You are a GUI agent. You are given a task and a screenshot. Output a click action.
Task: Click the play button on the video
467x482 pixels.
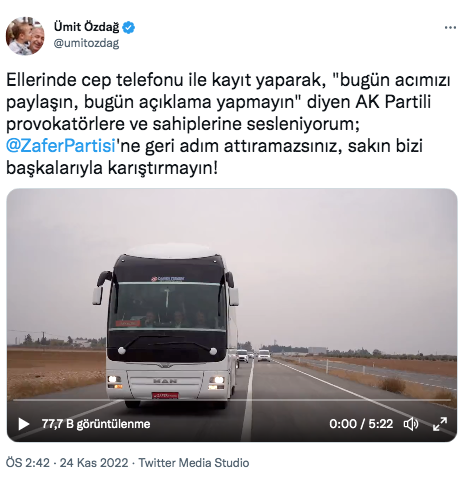coord(24,424)
